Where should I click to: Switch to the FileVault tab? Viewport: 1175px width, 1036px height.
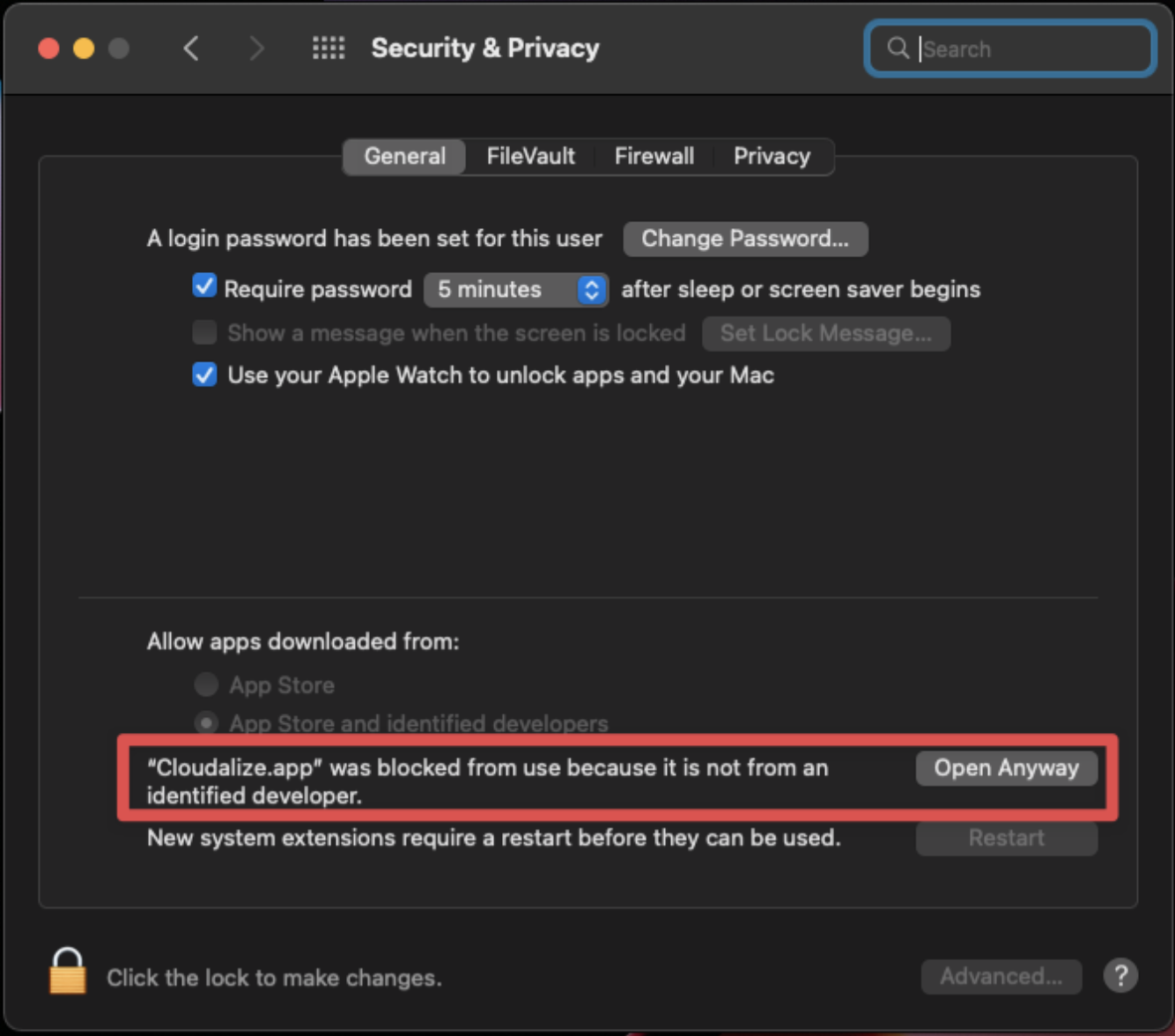point(530,156)
